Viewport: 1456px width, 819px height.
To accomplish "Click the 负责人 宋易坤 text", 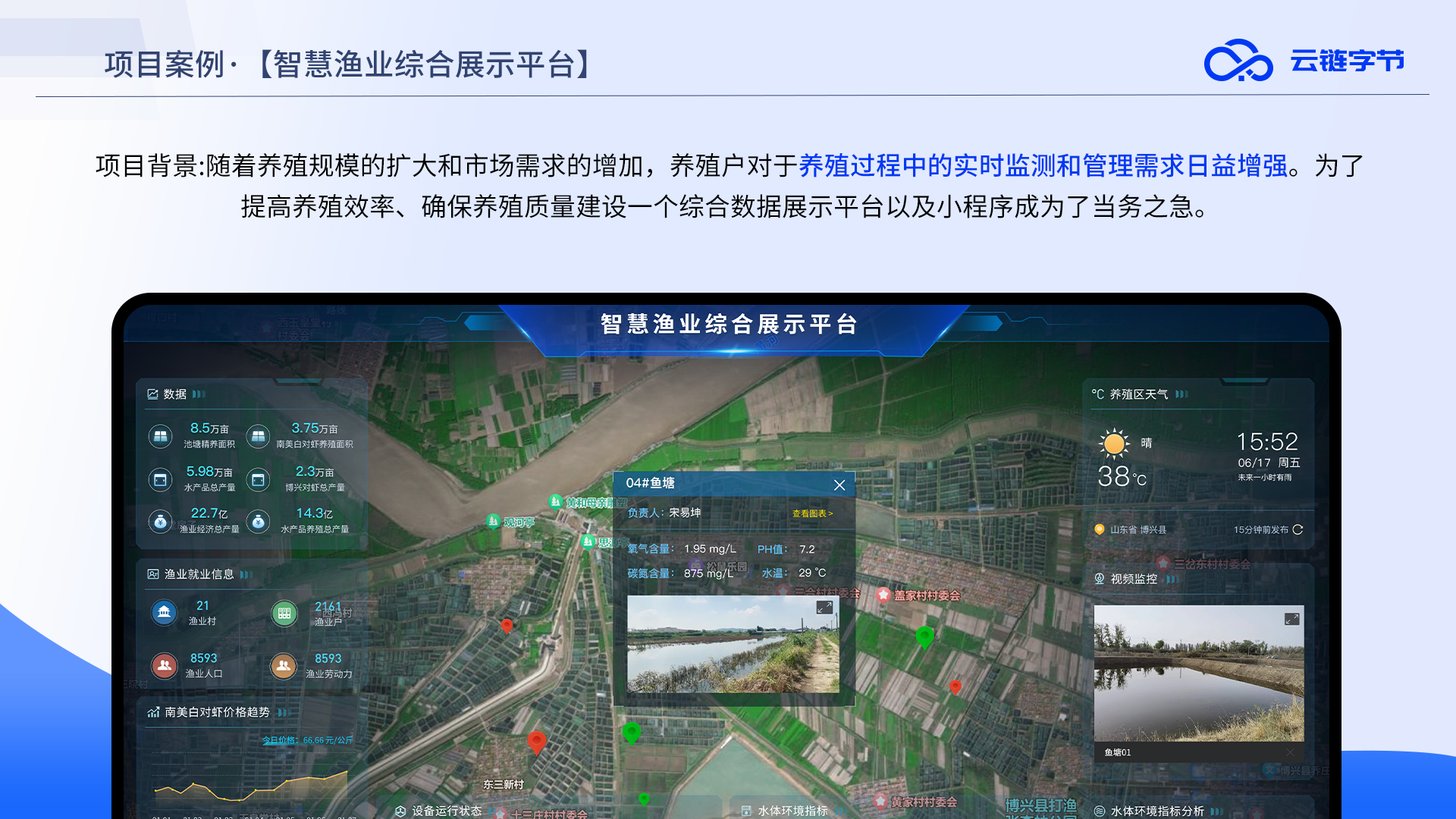I will click(x=664, y=513).
